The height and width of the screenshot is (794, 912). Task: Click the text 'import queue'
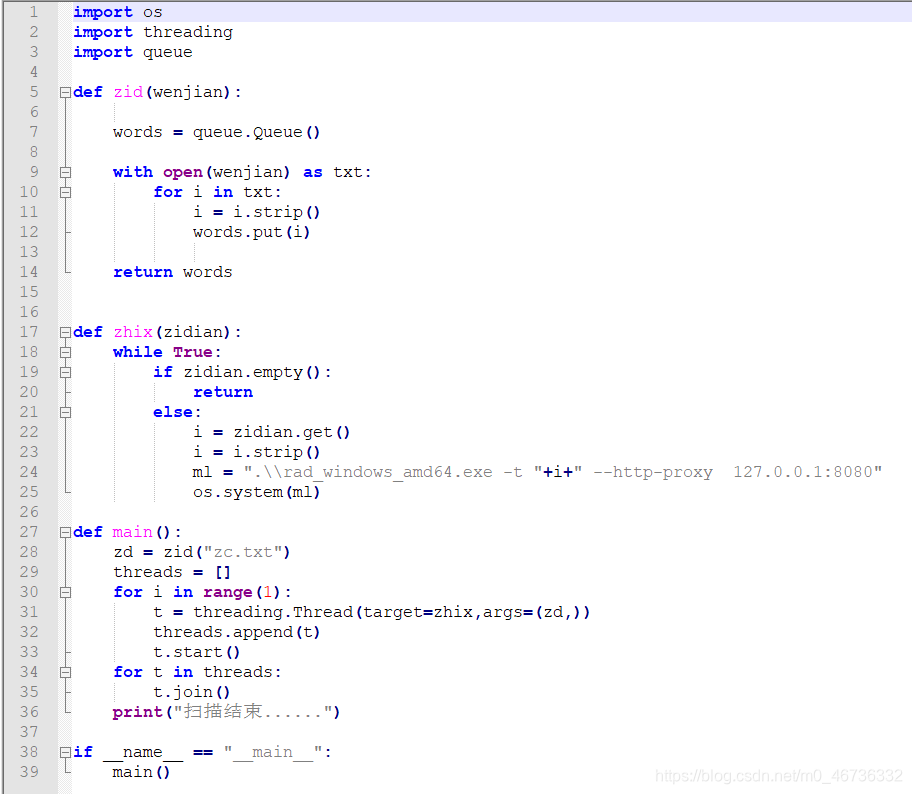(x=133, y=52)
